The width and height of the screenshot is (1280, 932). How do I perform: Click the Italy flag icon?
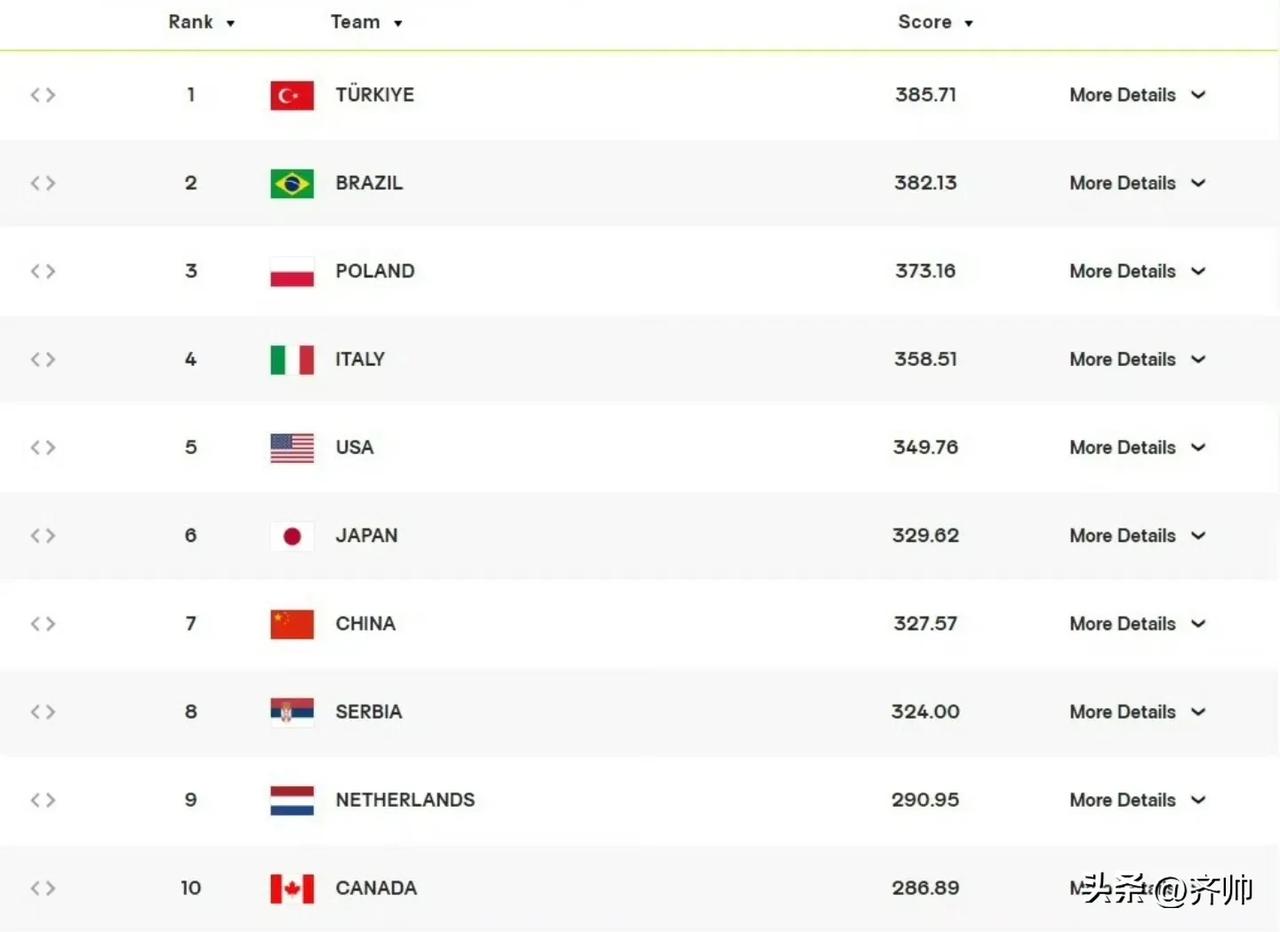[292, 360]
